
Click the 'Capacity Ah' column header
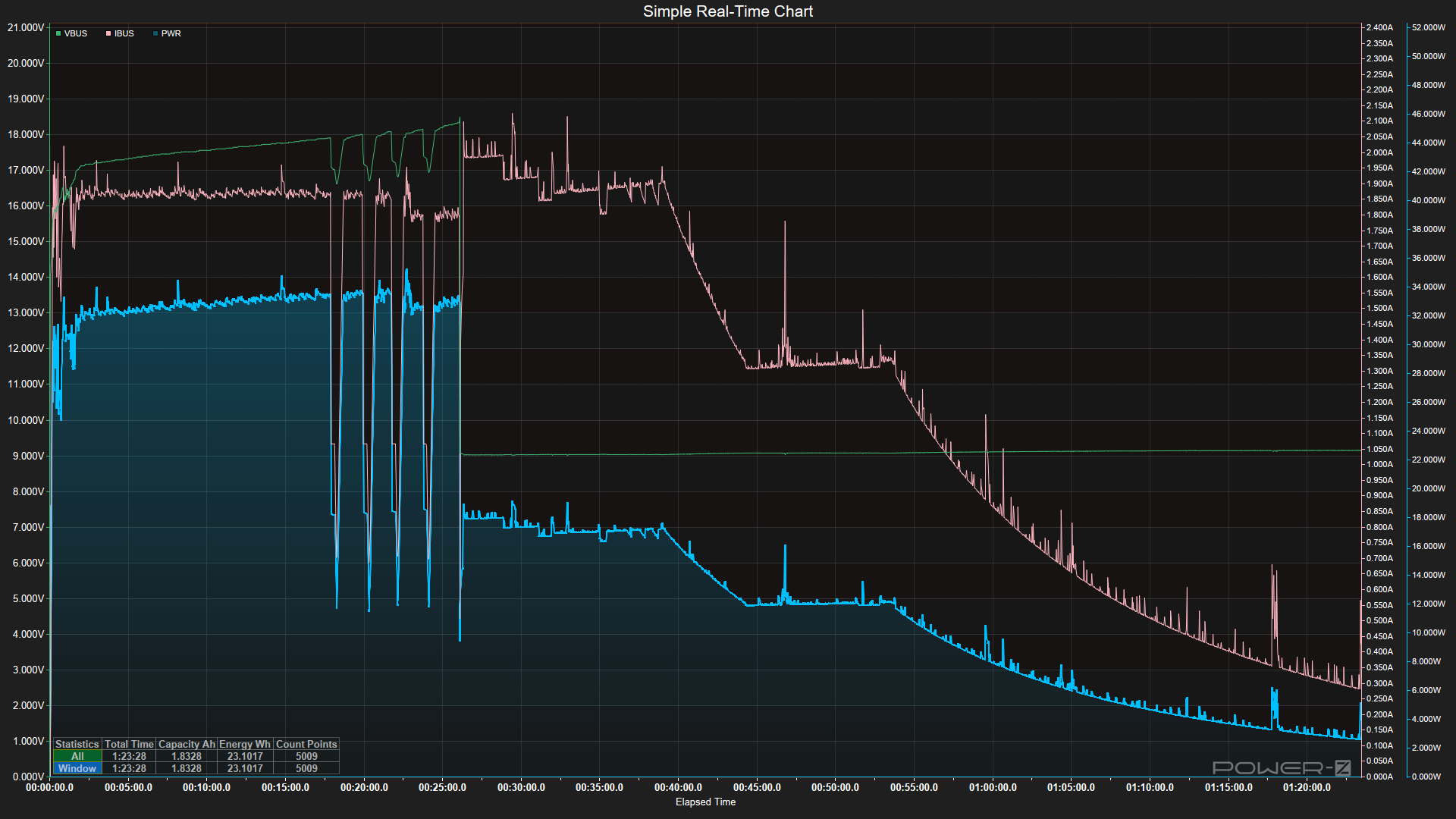(187, 744)
